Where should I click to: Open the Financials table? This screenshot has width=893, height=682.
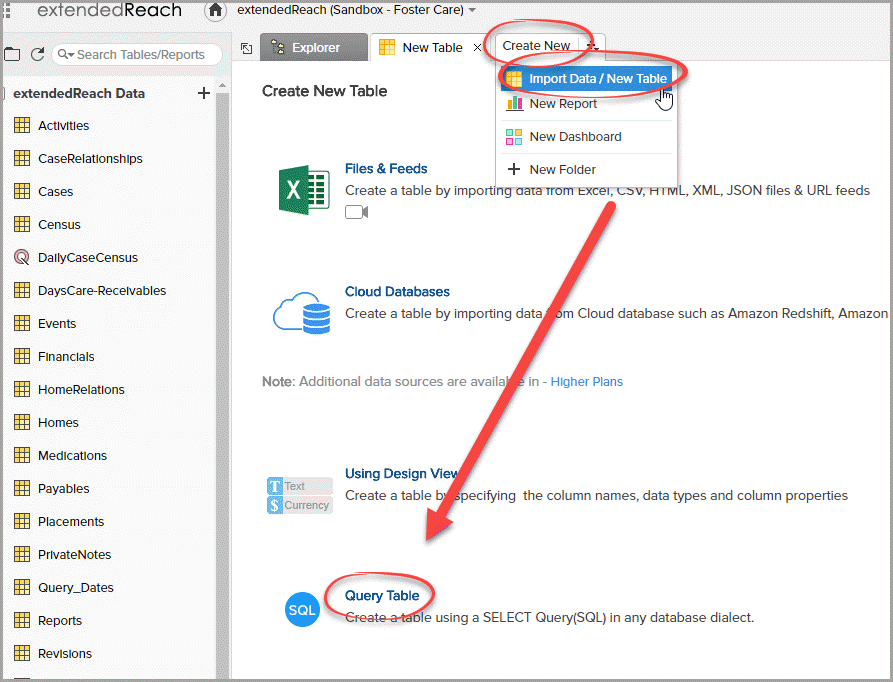tap(66, 356)
